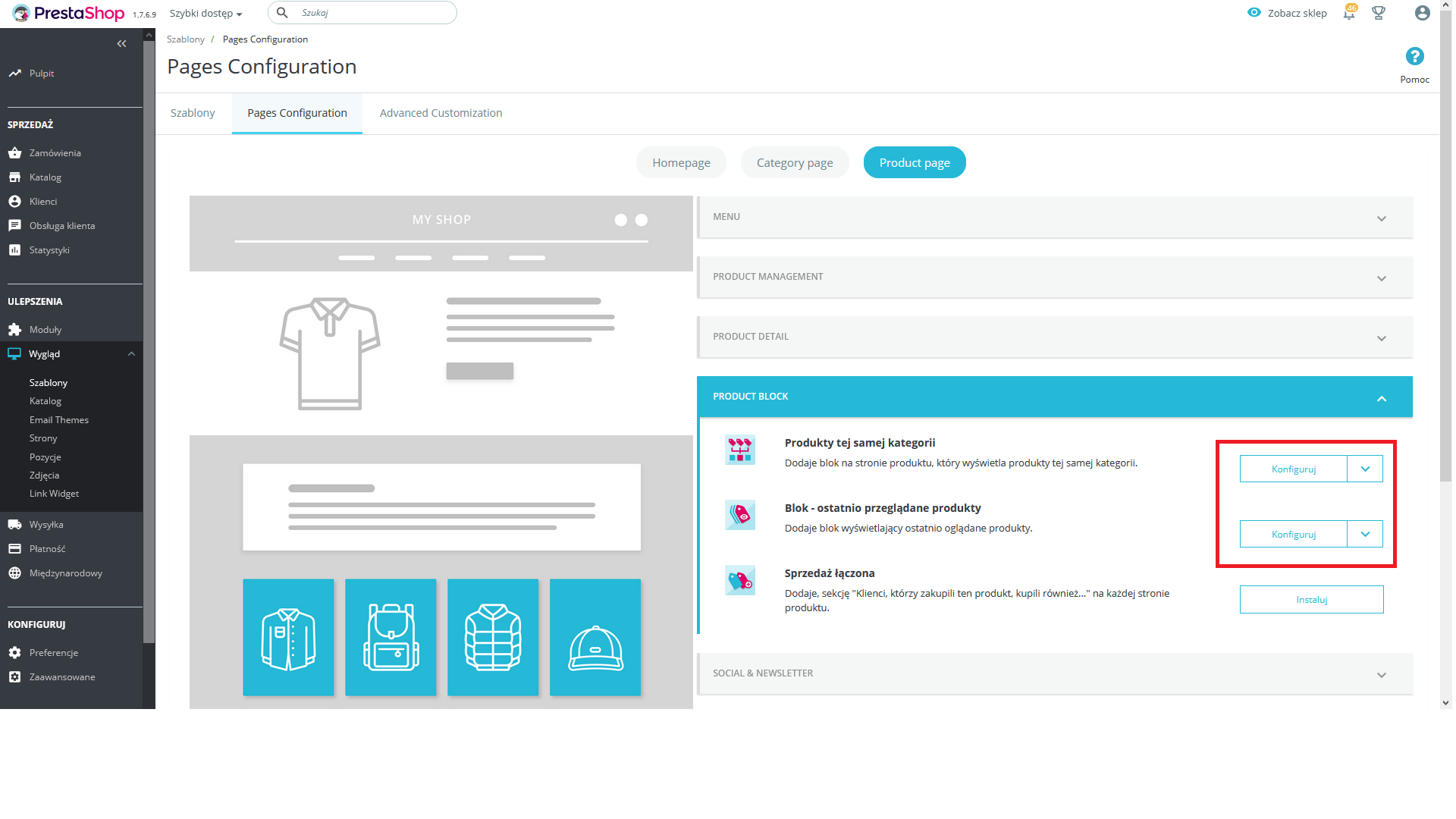Collapse sidebar with double-chevron icon
The height and width of the screenshot is (819, 1456).
tap(121, 44)
